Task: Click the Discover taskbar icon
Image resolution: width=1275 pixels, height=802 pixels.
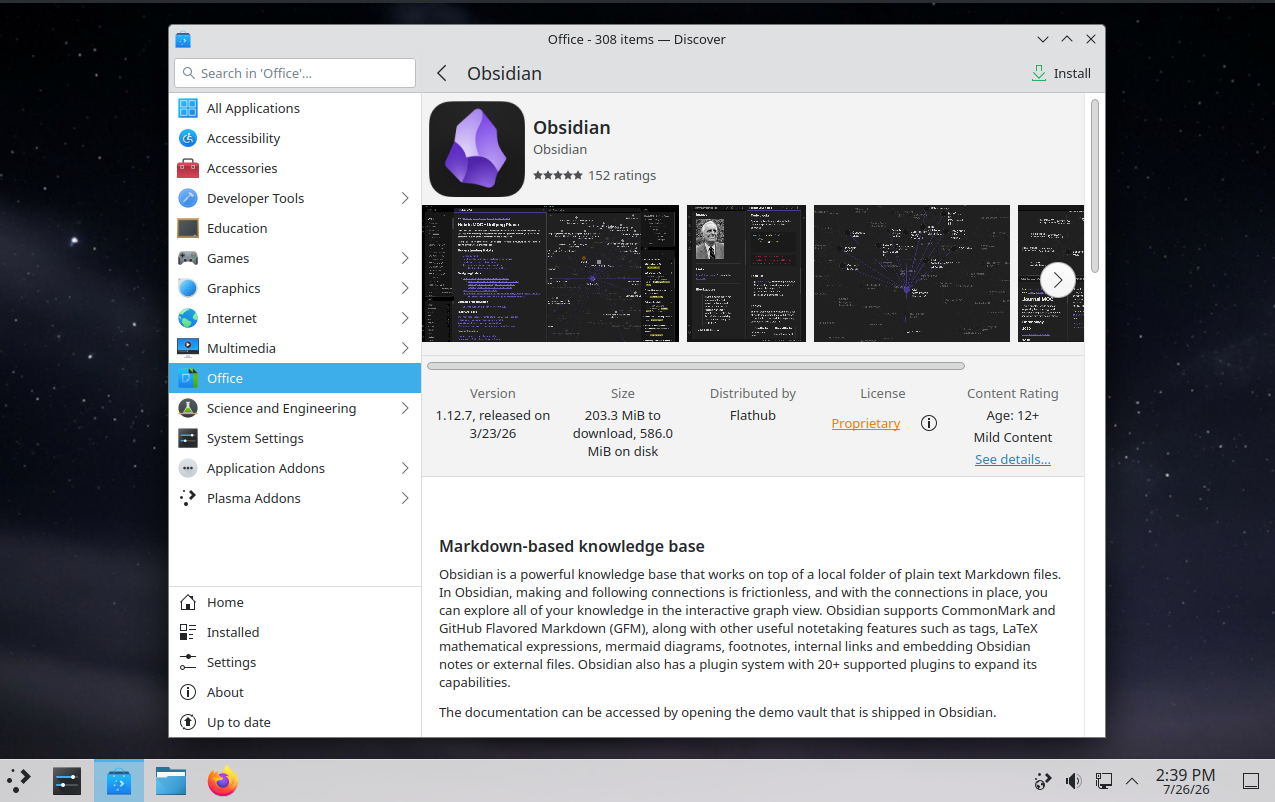Action: (x=119, y=780)
